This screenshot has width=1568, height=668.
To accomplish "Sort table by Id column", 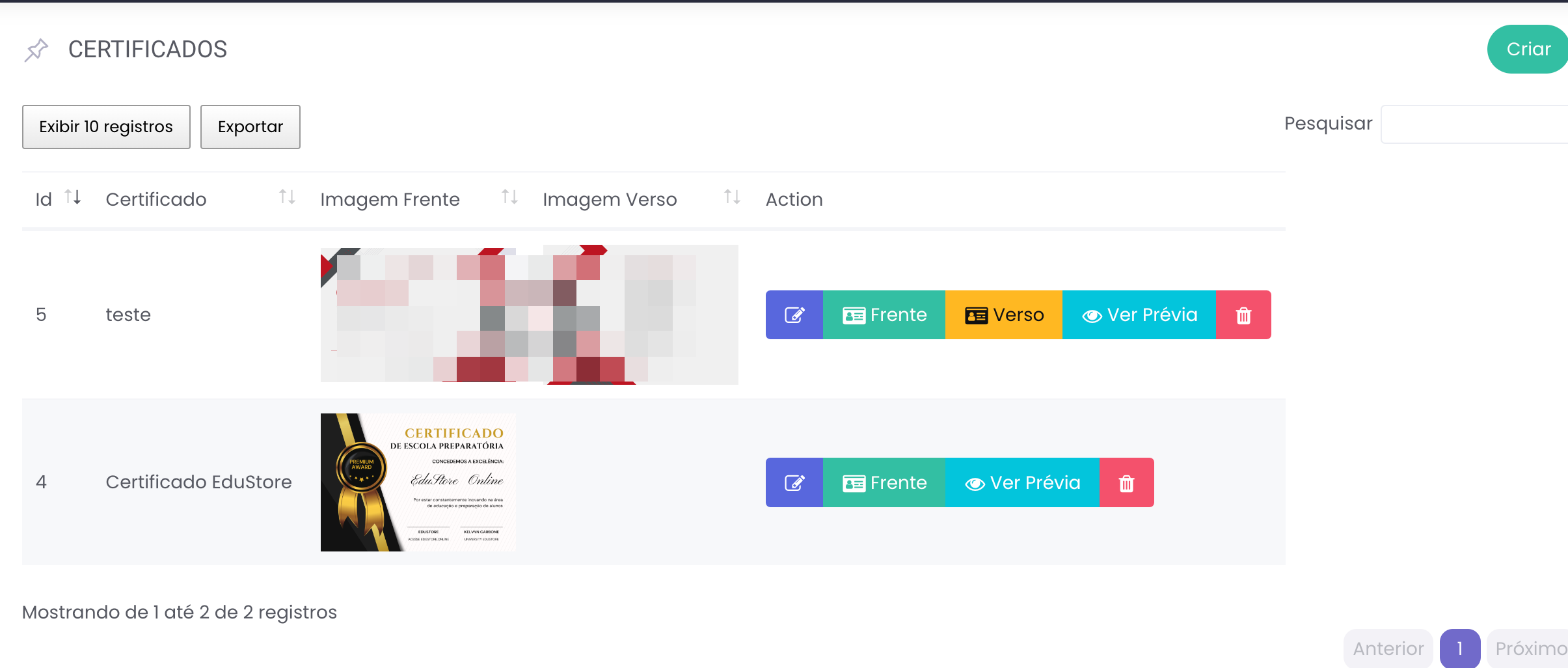I will point(73,197).
